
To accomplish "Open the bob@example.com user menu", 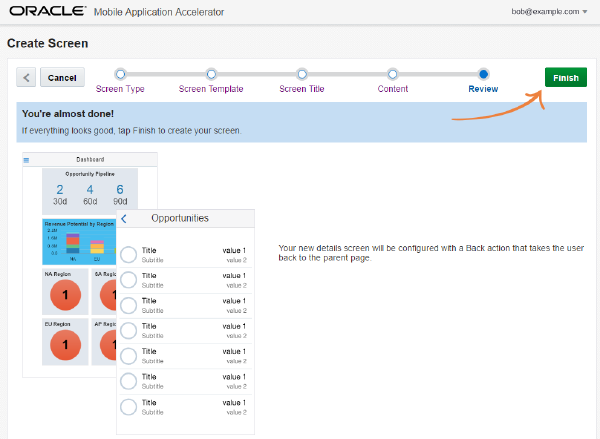I will click(549, 12).
